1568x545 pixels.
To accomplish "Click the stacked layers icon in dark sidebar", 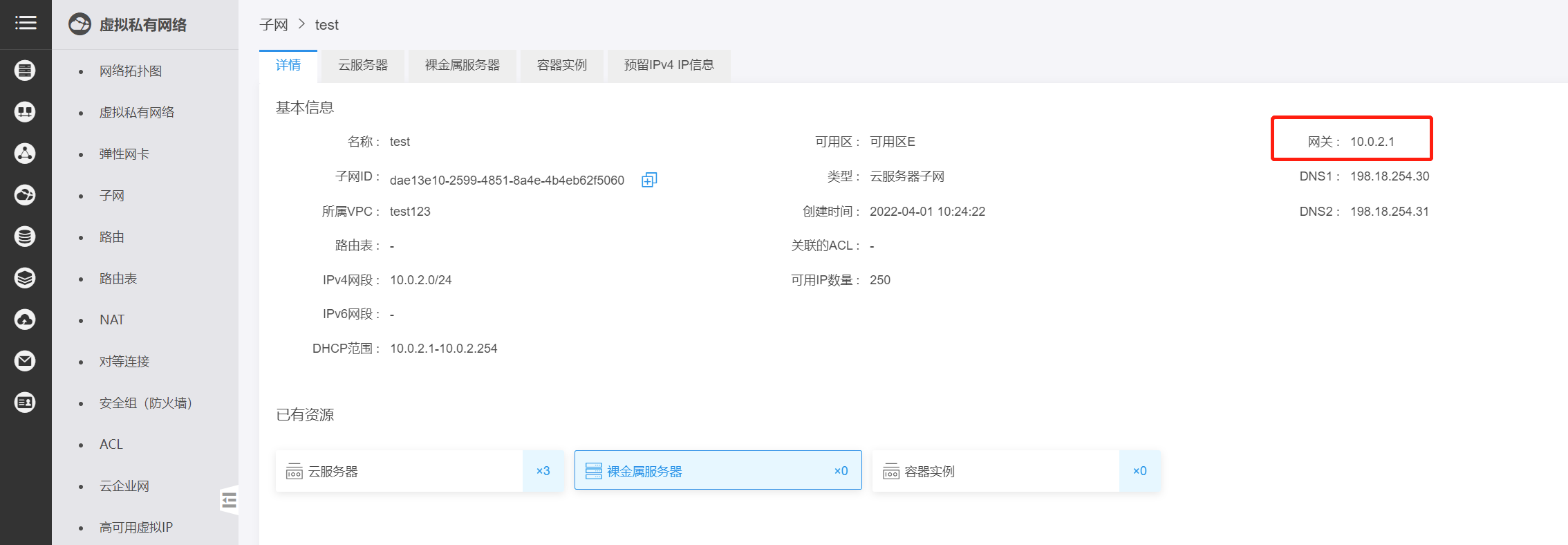I will click(26, 278).
